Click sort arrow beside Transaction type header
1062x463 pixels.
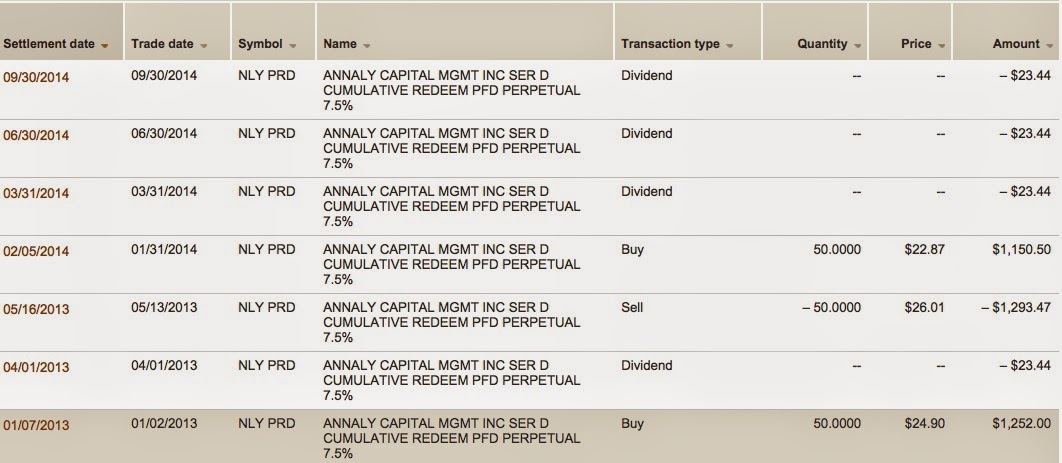pyautogui.click(x=730, y=46)
